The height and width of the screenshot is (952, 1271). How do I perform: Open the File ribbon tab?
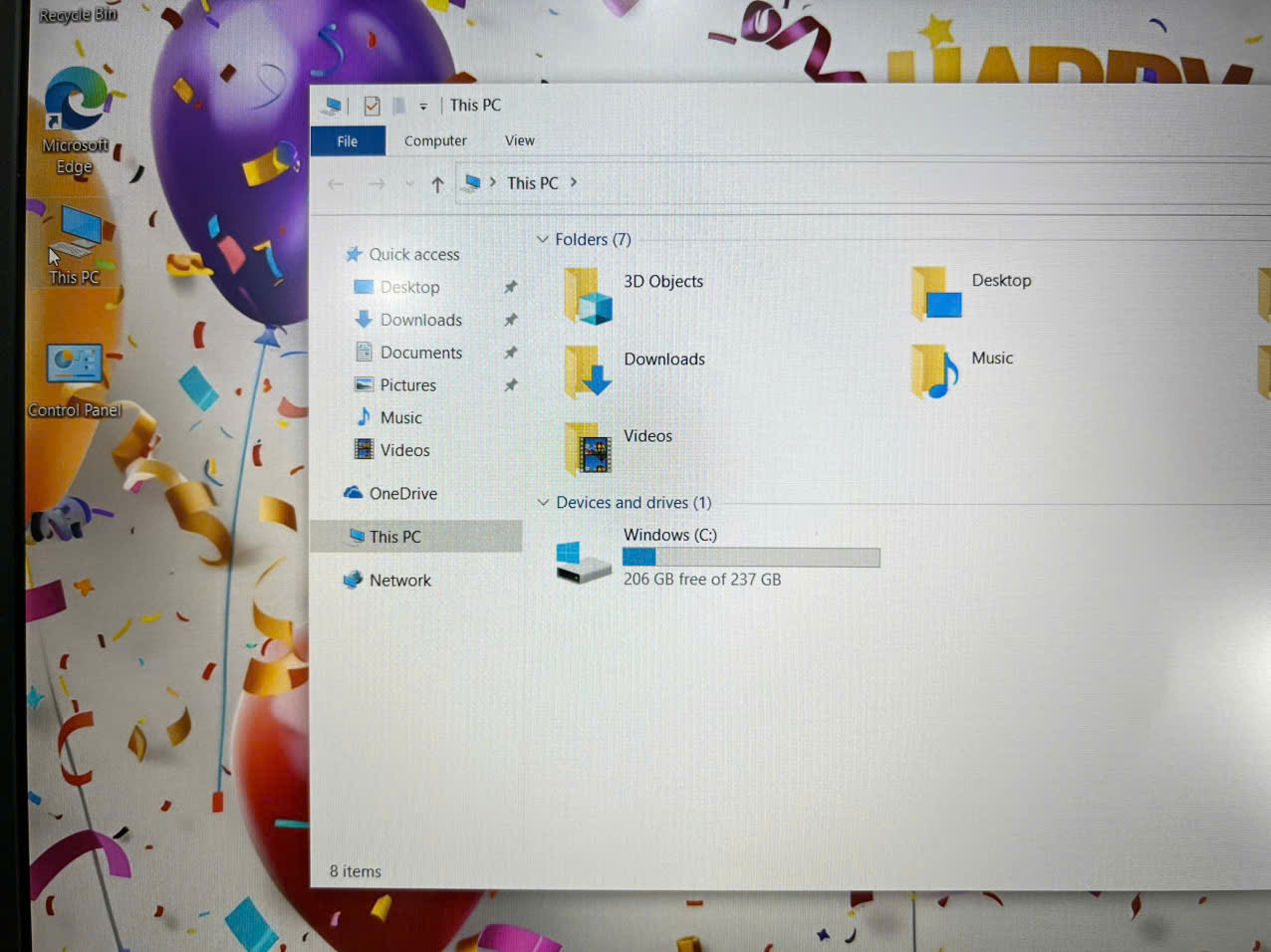tap(348, 141)
